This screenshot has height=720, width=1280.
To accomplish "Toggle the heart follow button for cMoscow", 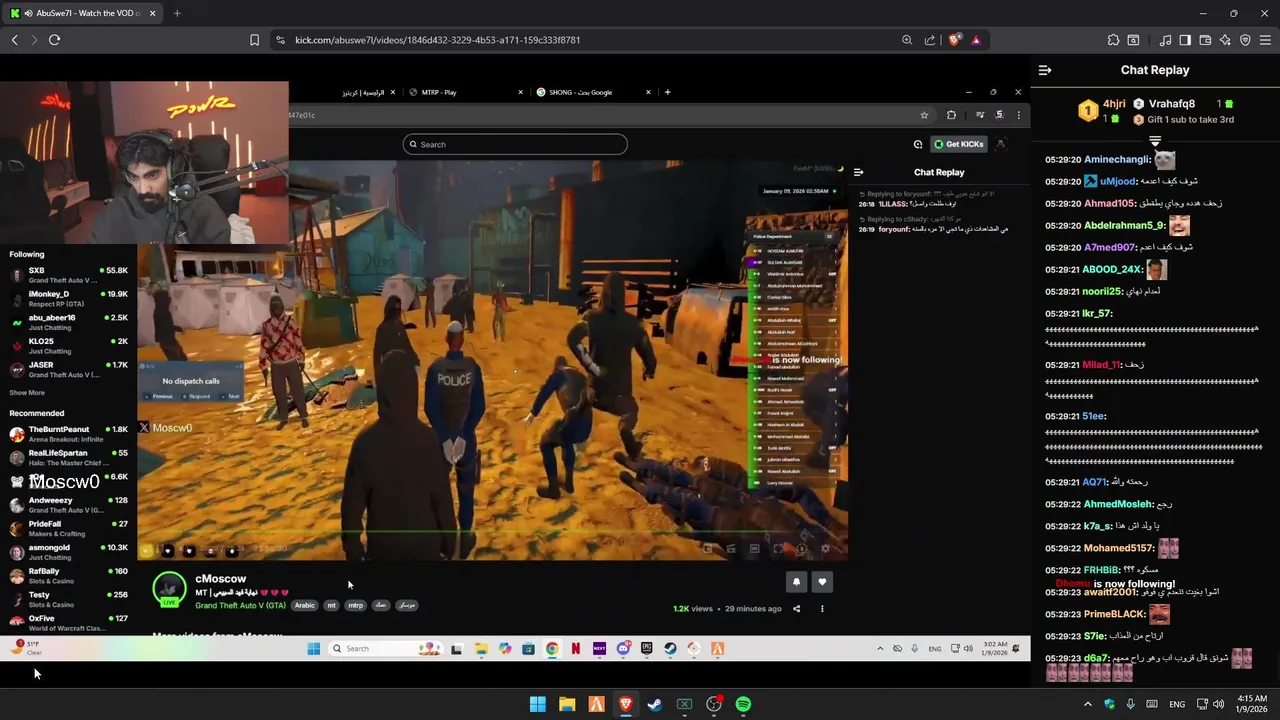I will tap(822, 581).
